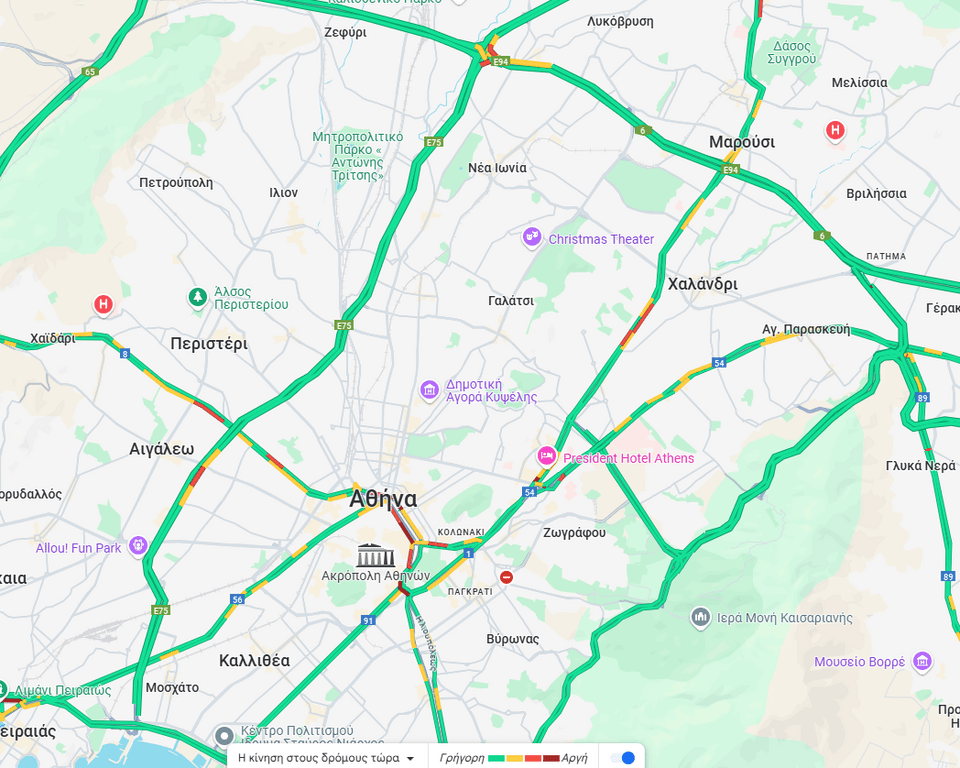Viewport: 960px width, 768px height.
Task: Open the Άλσος Περιστερίου park tree icon
Action: tap(197, 298)
